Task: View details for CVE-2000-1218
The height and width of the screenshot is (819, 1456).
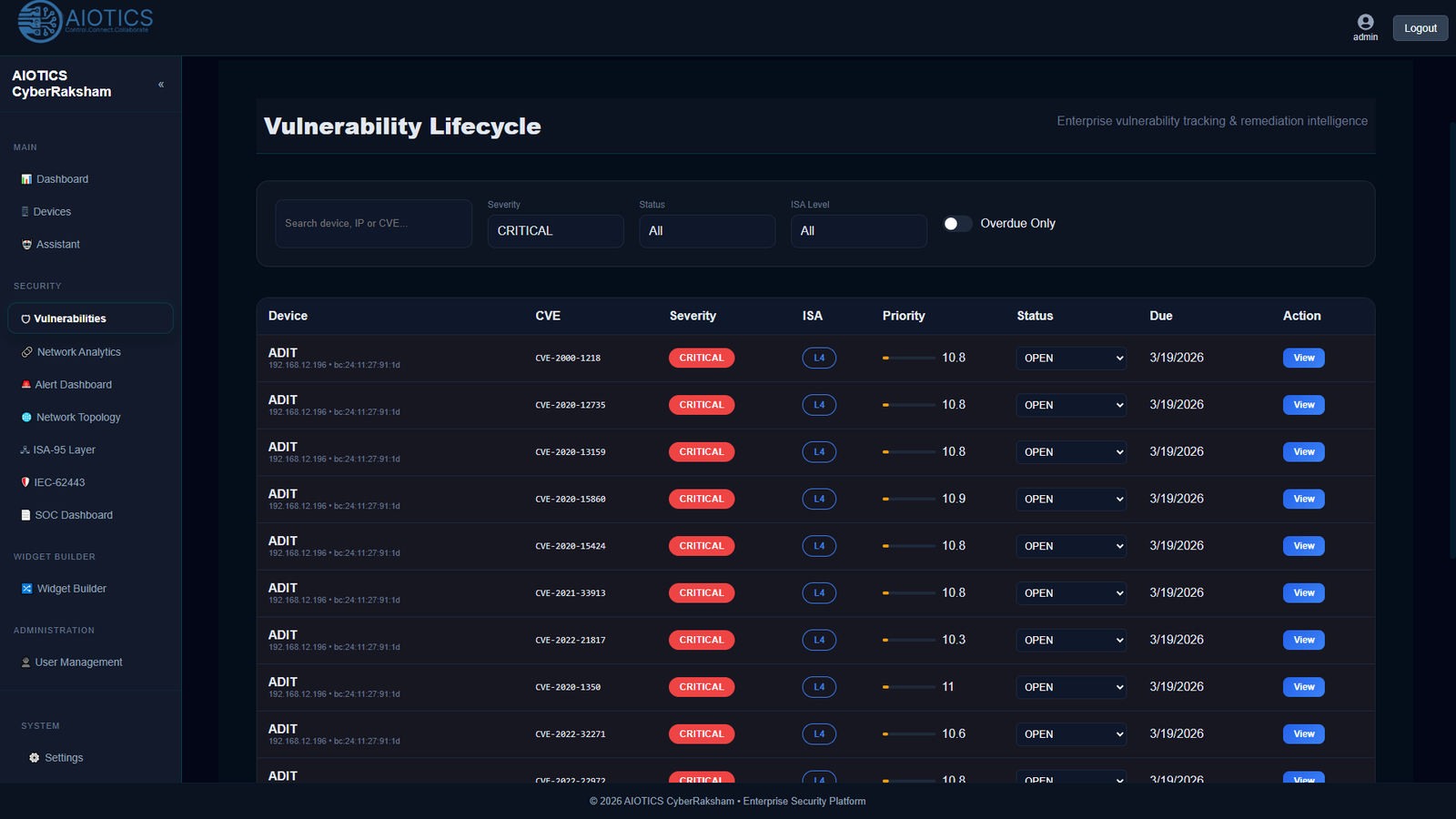Action: coord(1303,359)
